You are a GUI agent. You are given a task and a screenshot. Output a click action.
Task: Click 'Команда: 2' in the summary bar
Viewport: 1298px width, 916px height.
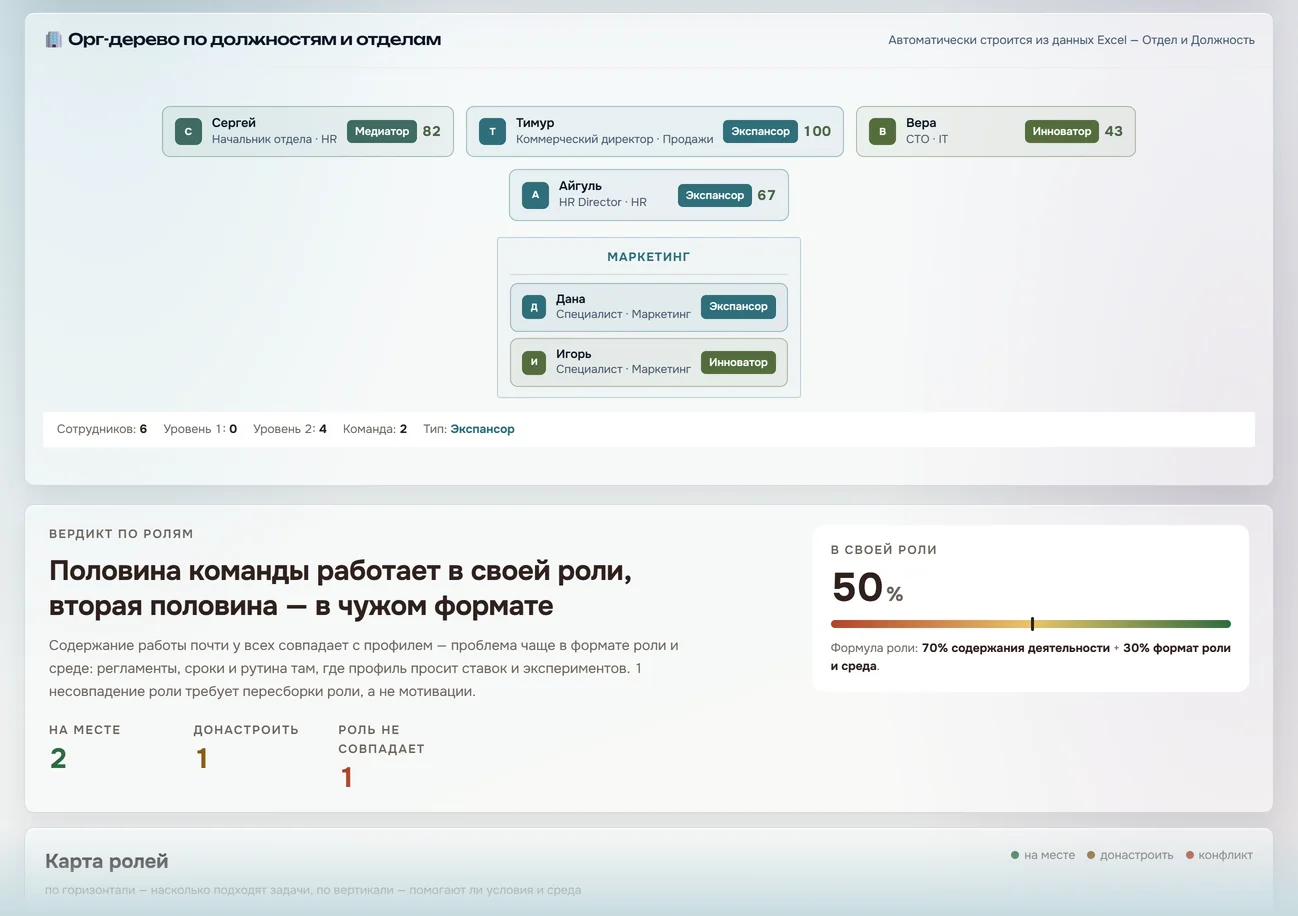(x=375, y=429)
